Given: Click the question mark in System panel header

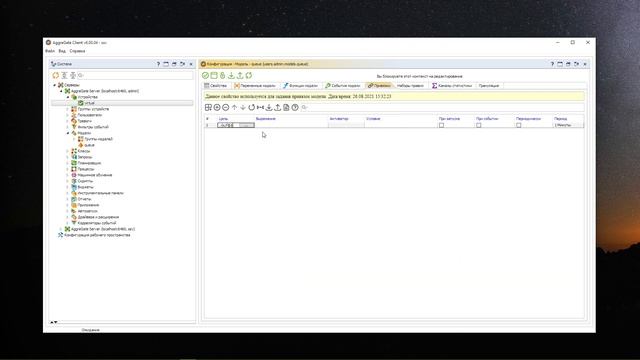Looking at the screenshot, I should click(158, 64).
